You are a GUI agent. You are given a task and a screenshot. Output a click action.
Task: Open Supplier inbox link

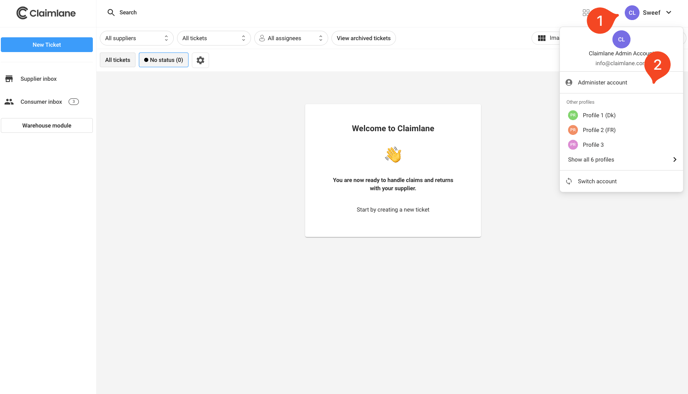pos(39,79)
